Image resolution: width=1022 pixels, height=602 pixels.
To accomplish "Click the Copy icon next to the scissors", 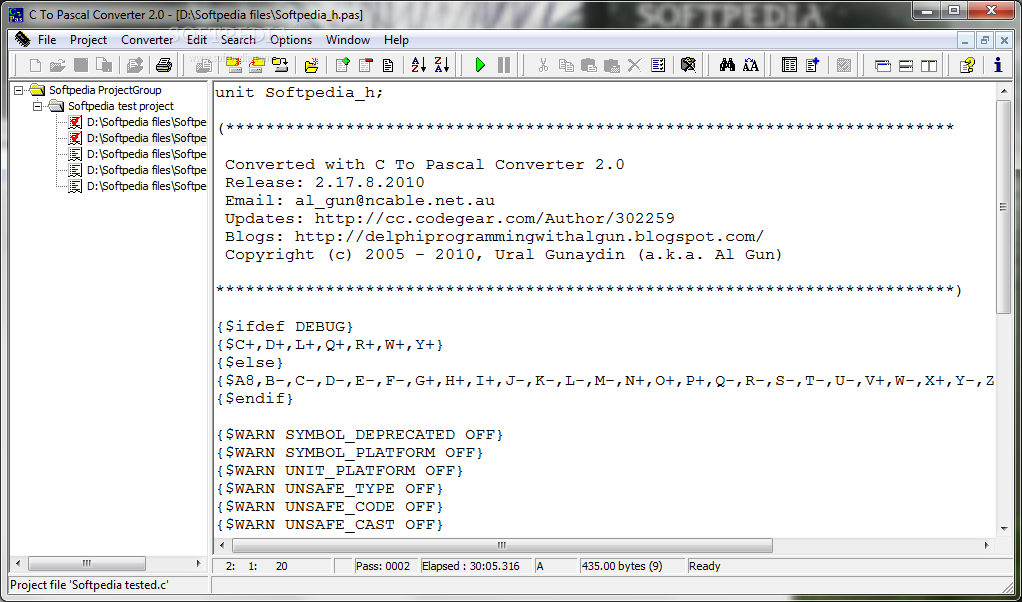I will coord(566,64).
